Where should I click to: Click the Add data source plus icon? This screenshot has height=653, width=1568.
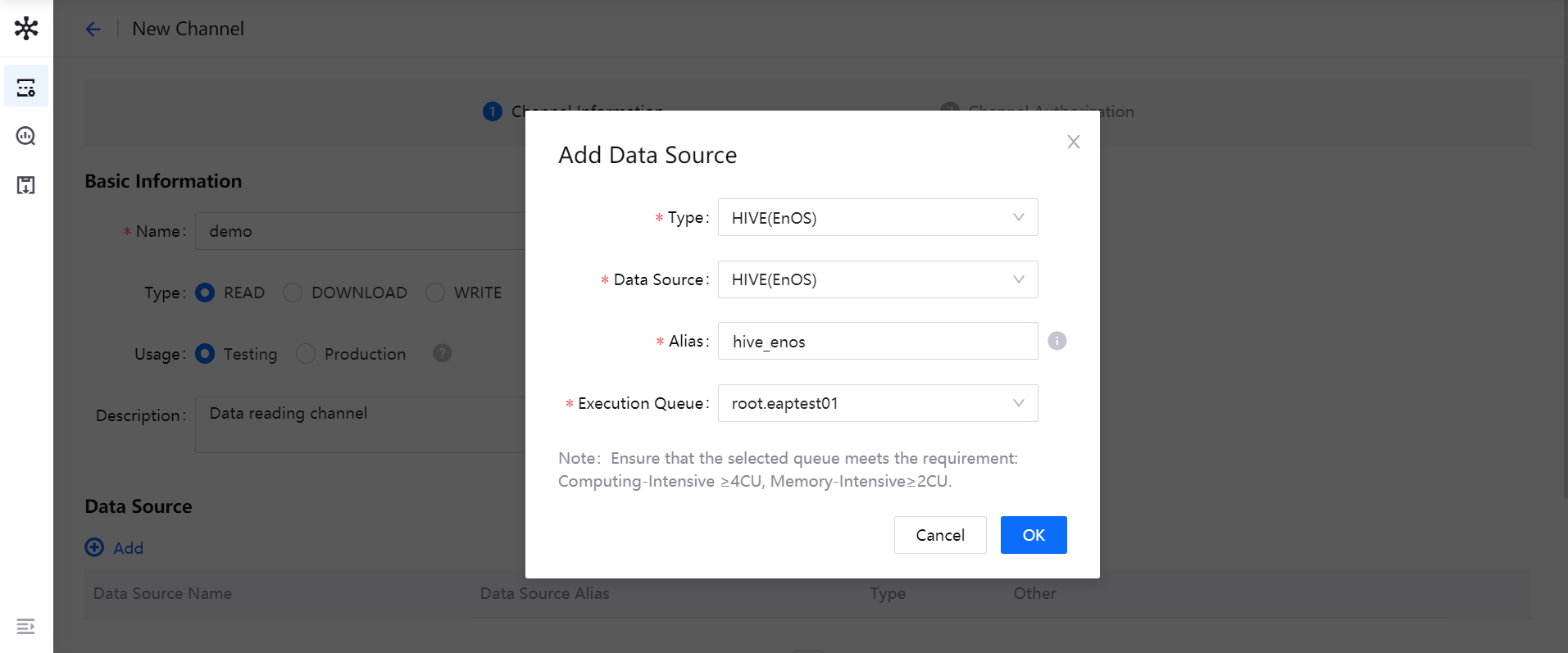click(95, 547)
